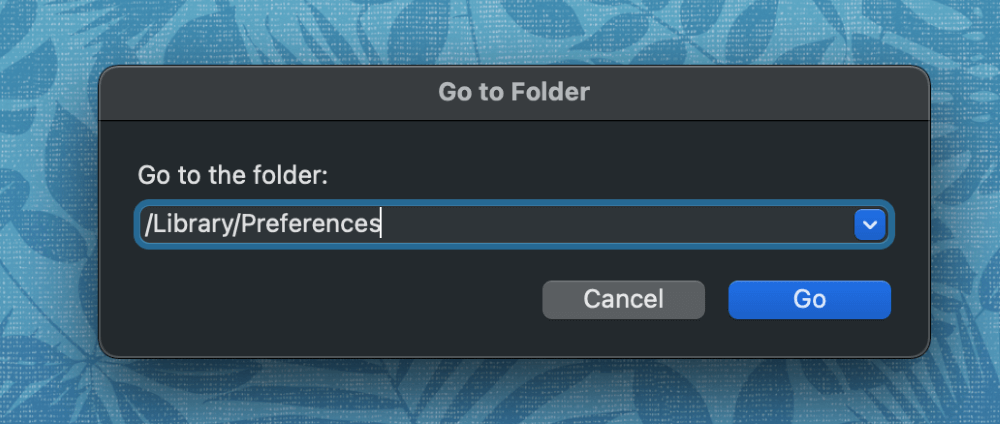Click the dialog body below the buttons
Viewport: 1000px width, 424px height.
click(x=514, y=337)
